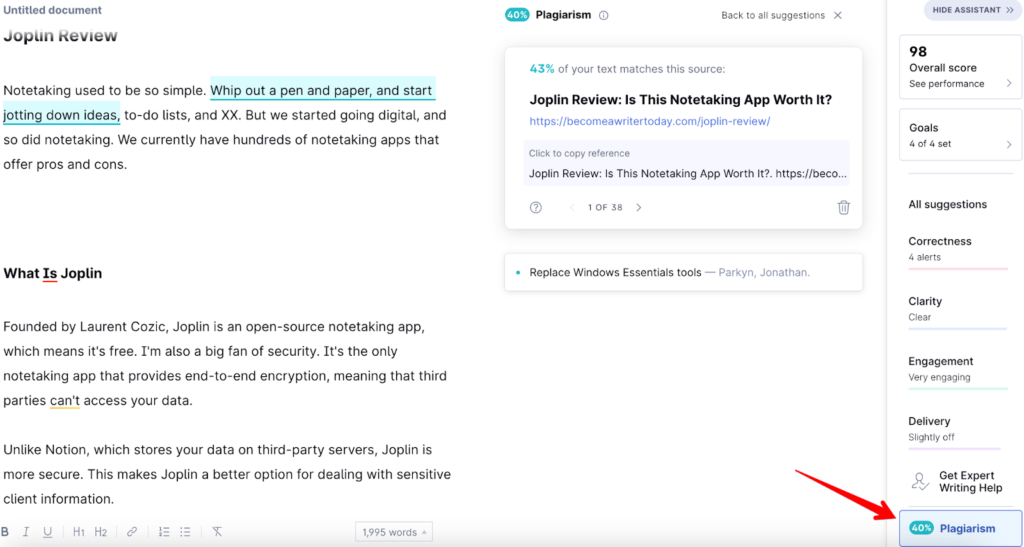The image size is (1024, 547).
Task: Click the clear formatting icon
Action: (217, 532)
